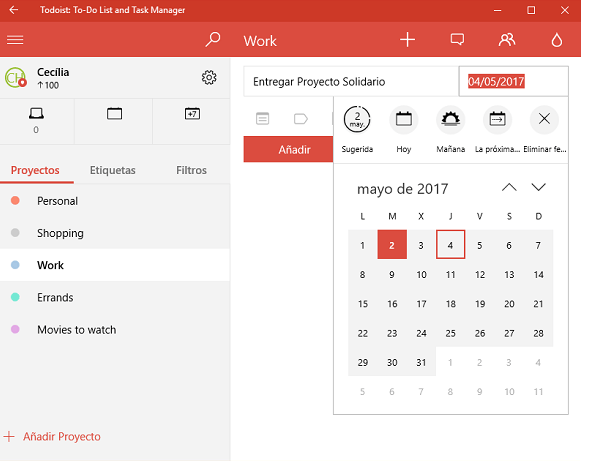Select day 26 in the calendar
This screenshot has height=462, width=600.
point(480,333)
